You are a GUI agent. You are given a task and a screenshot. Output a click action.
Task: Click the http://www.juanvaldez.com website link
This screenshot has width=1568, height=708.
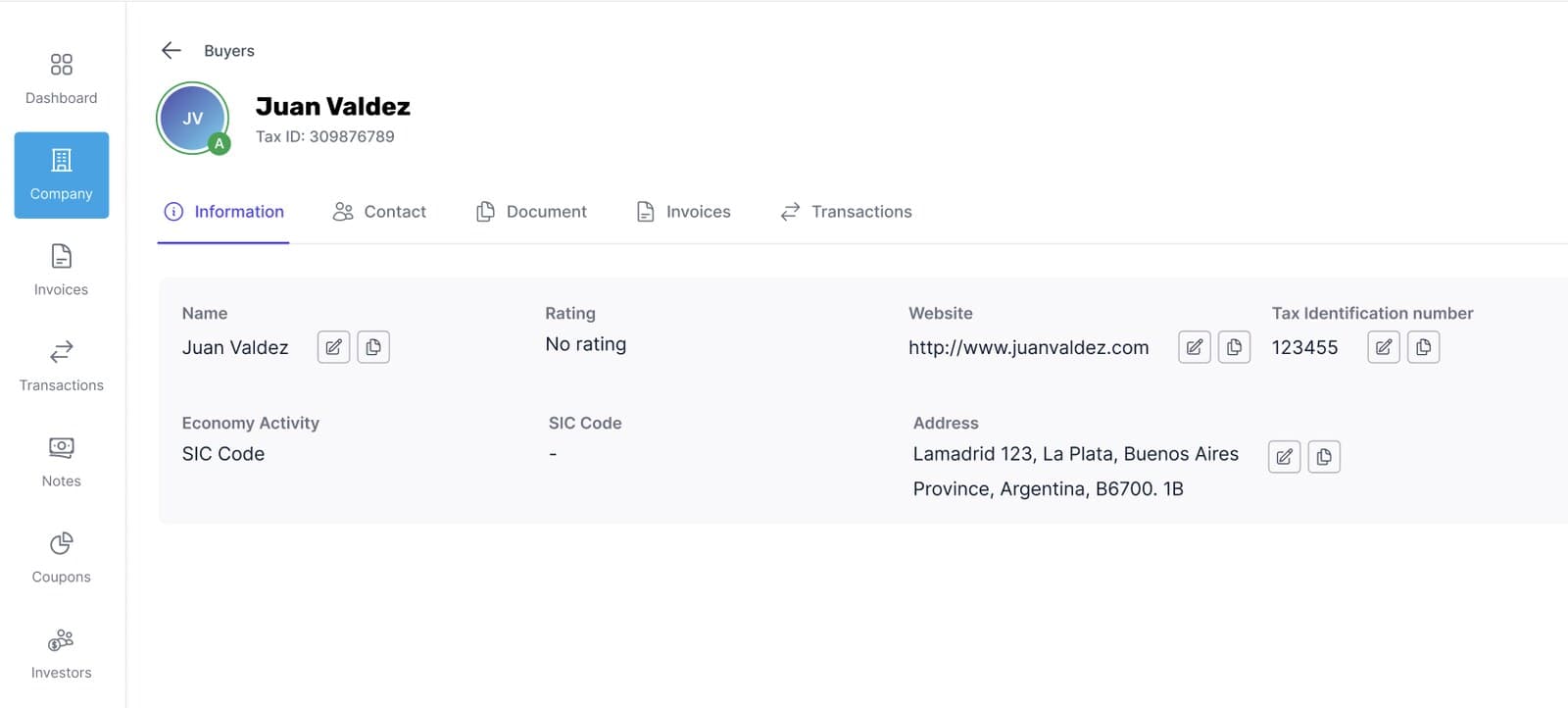coord(1028,347)
